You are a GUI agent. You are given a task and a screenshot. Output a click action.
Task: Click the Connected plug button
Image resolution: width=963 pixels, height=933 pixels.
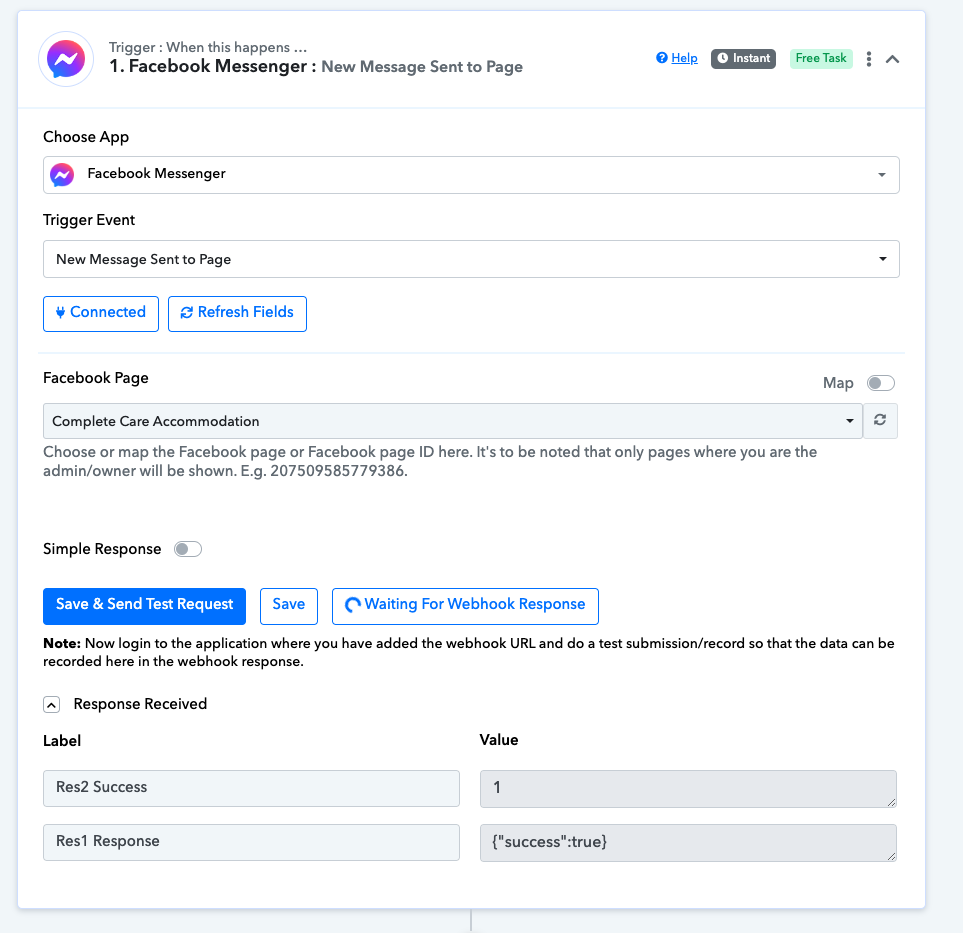(x=101, y=313)
